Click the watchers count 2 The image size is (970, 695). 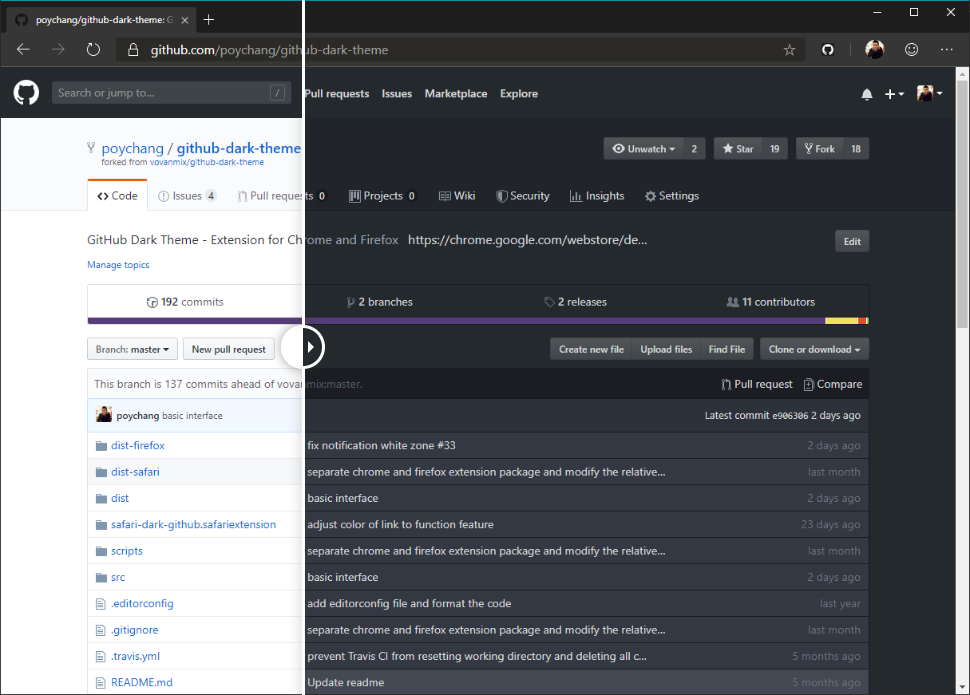(x=694, y=149)
